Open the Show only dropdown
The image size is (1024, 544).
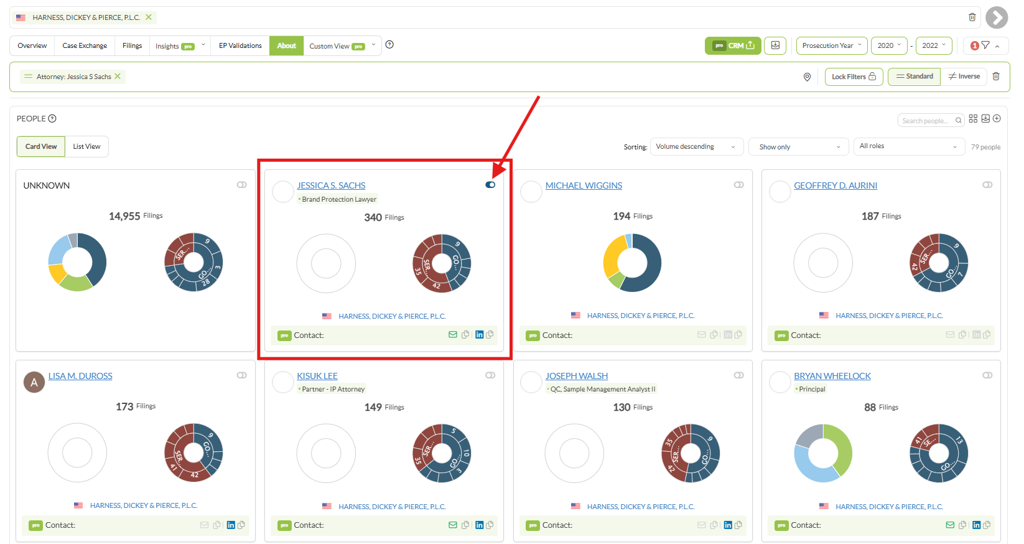(x=798, y=147)
